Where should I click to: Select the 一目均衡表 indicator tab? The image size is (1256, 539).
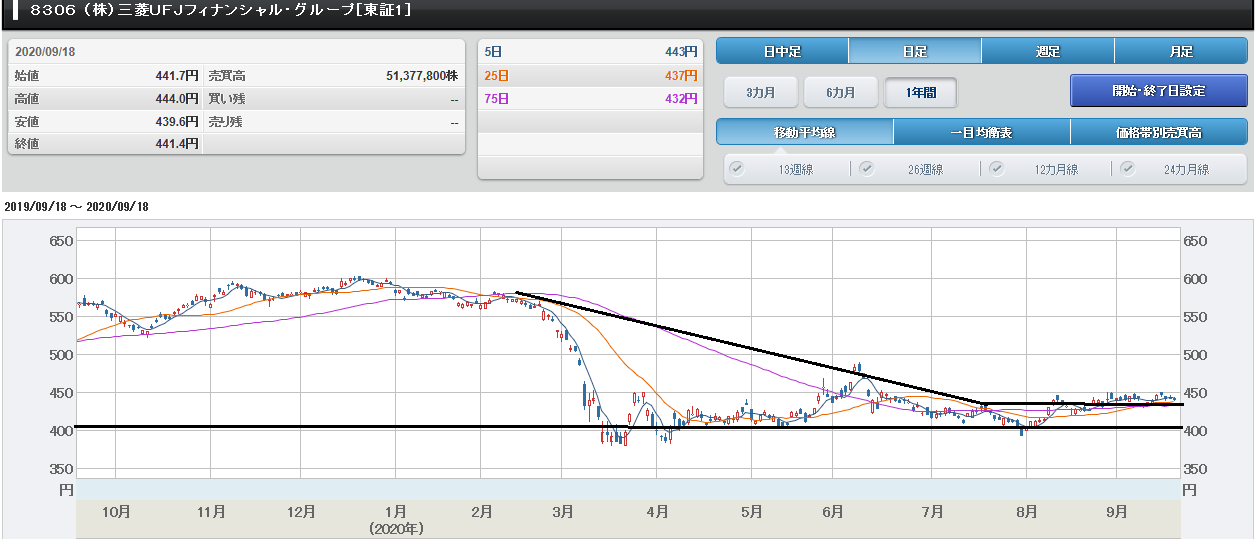pyautogui.click(x=981, y=132)
